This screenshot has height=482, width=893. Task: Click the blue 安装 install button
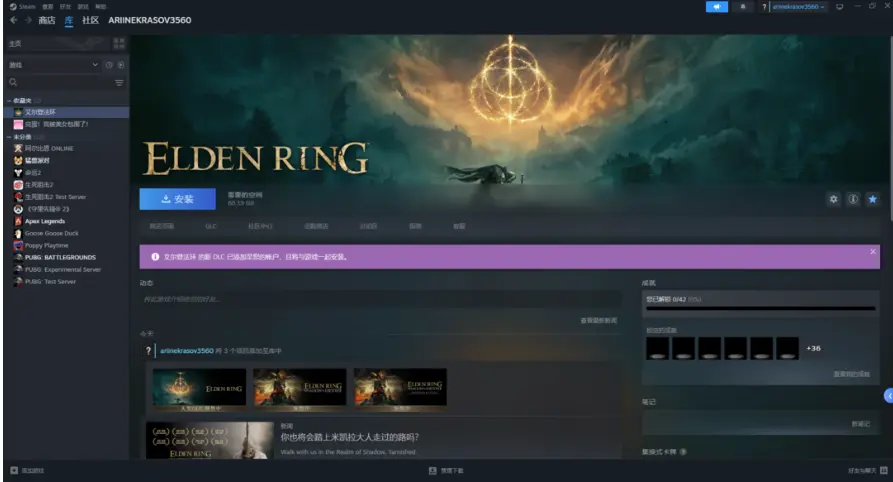pos(178,199)
